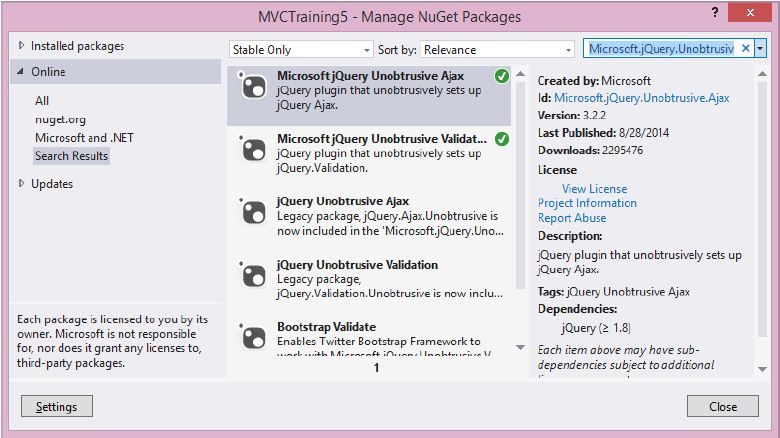Click the Report Abuse link

572,218
